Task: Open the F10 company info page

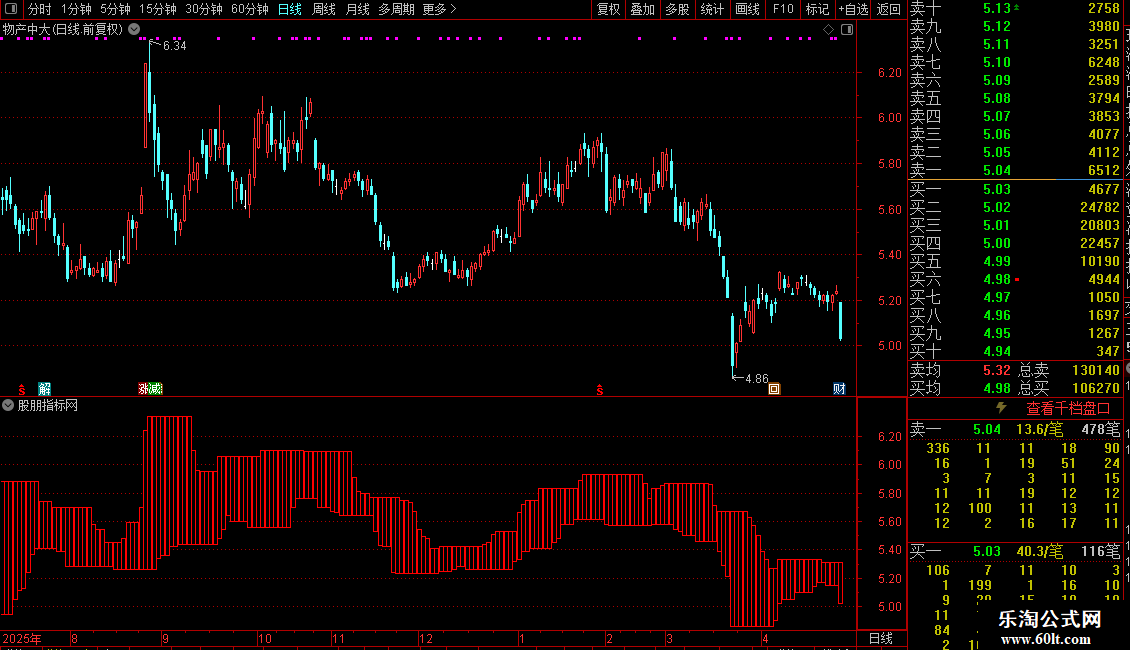Action: [x=783, y=9]
